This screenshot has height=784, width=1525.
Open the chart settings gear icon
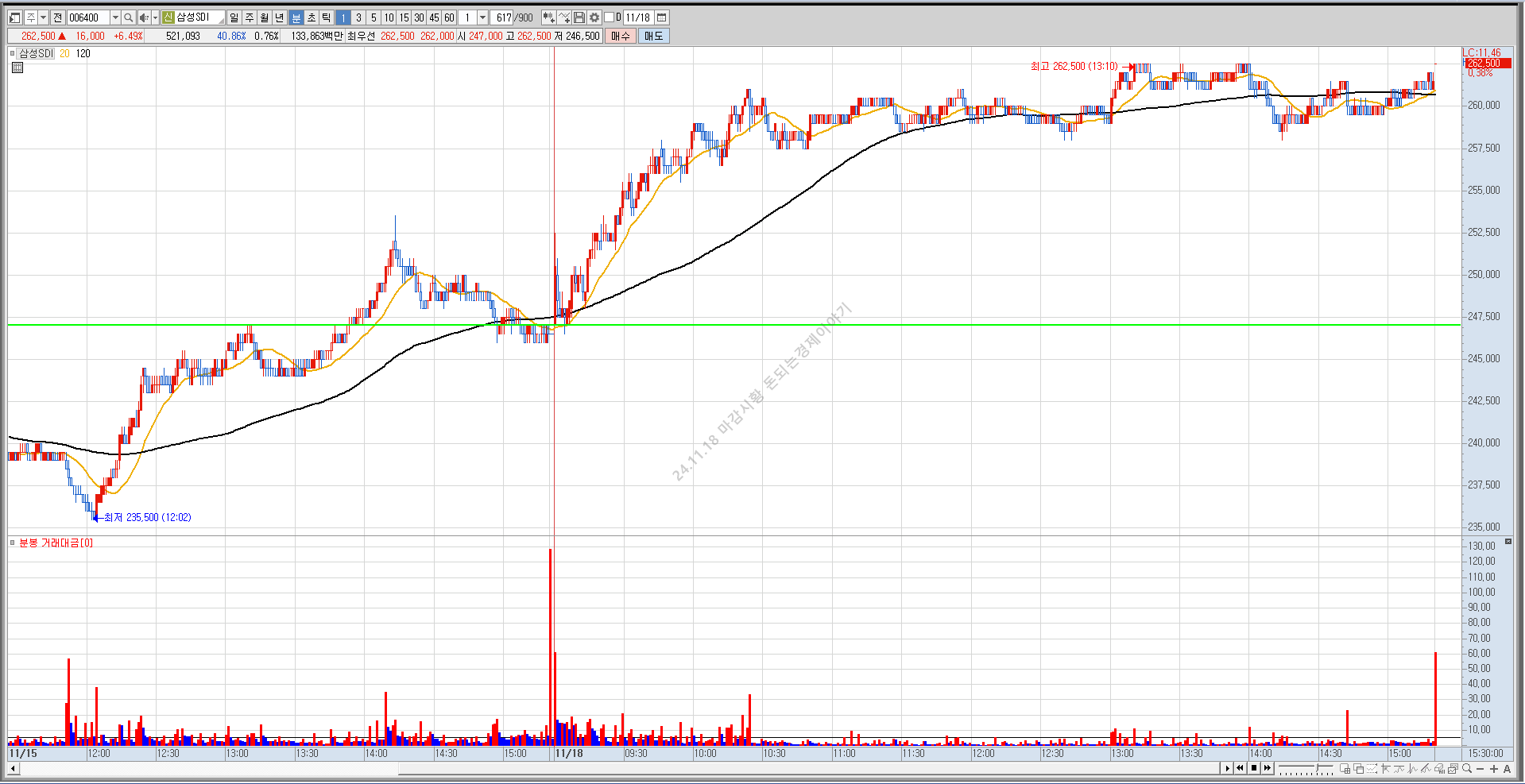pyautogui.click(x=594, y=17)
